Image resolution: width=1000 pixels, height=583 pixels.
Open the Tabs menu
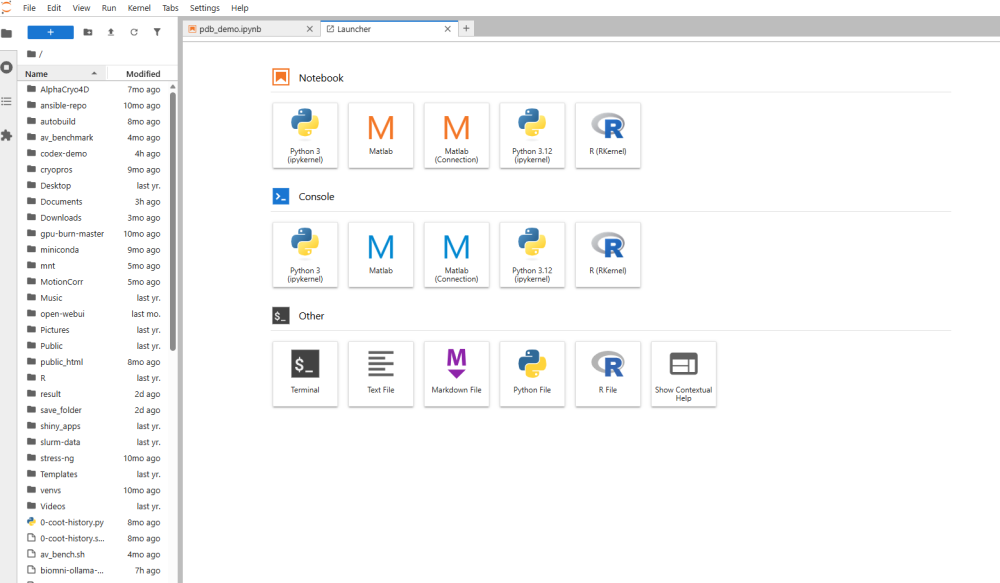pyautogui.click(x=170, y=8)
